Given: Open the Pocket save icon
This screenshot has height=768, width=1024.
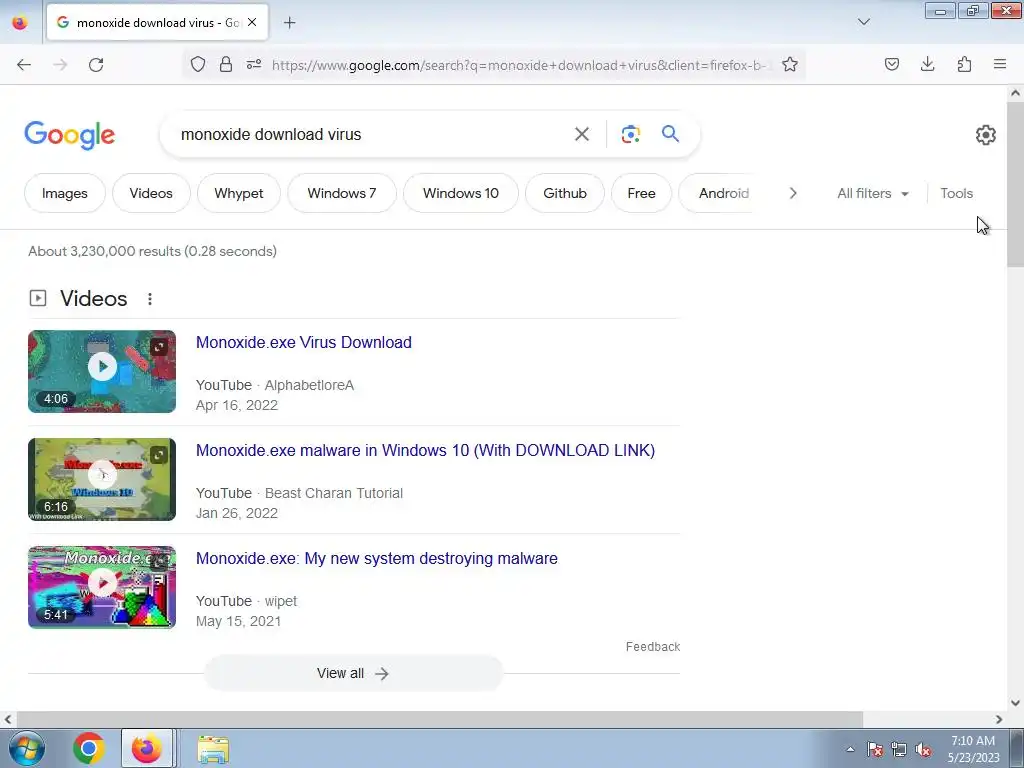Looking at the screenshot, I should [x=892, y=64].
